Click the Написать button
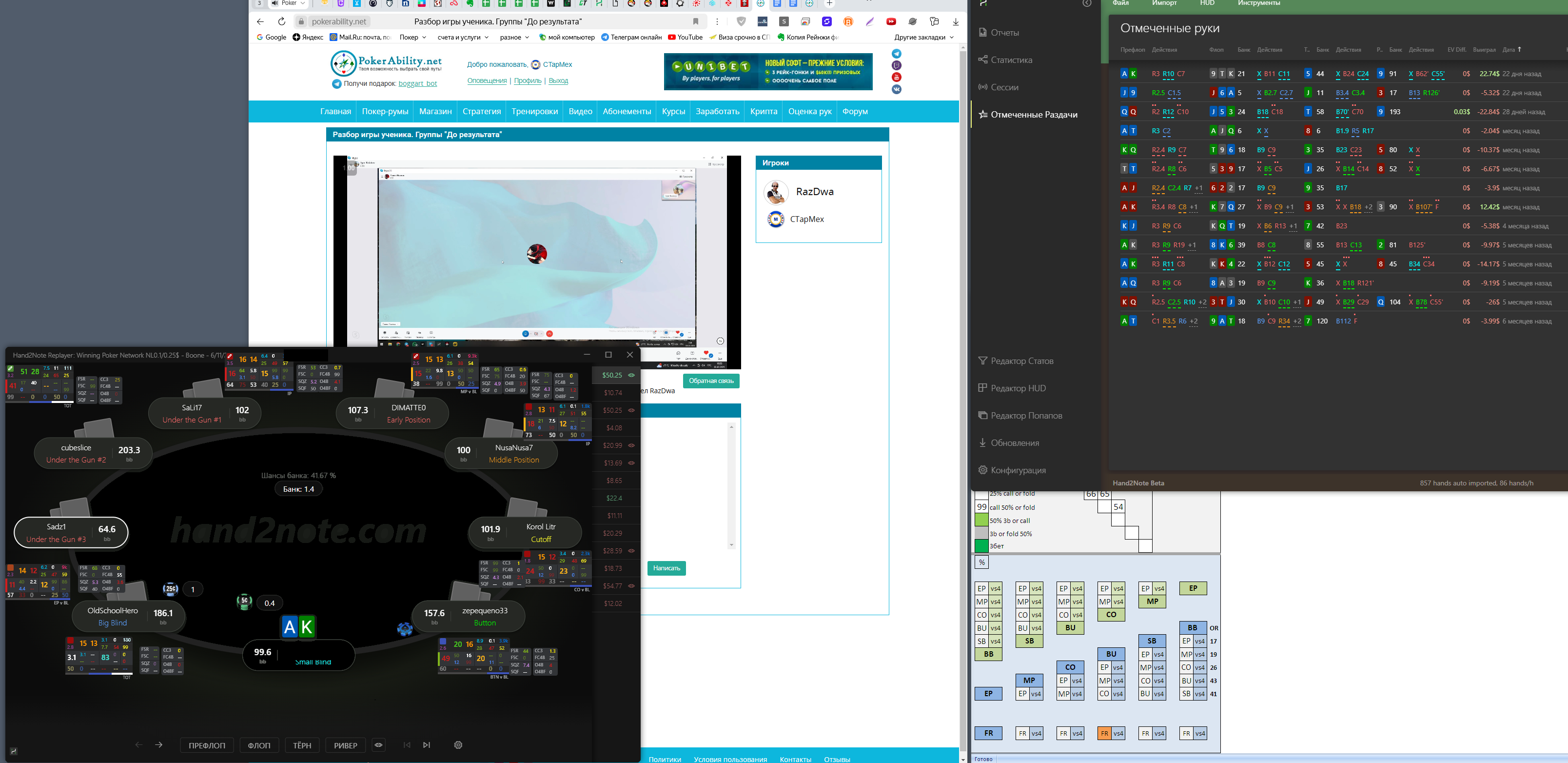The width and height of the screenshot is (1568, 763). pos(666,568)
